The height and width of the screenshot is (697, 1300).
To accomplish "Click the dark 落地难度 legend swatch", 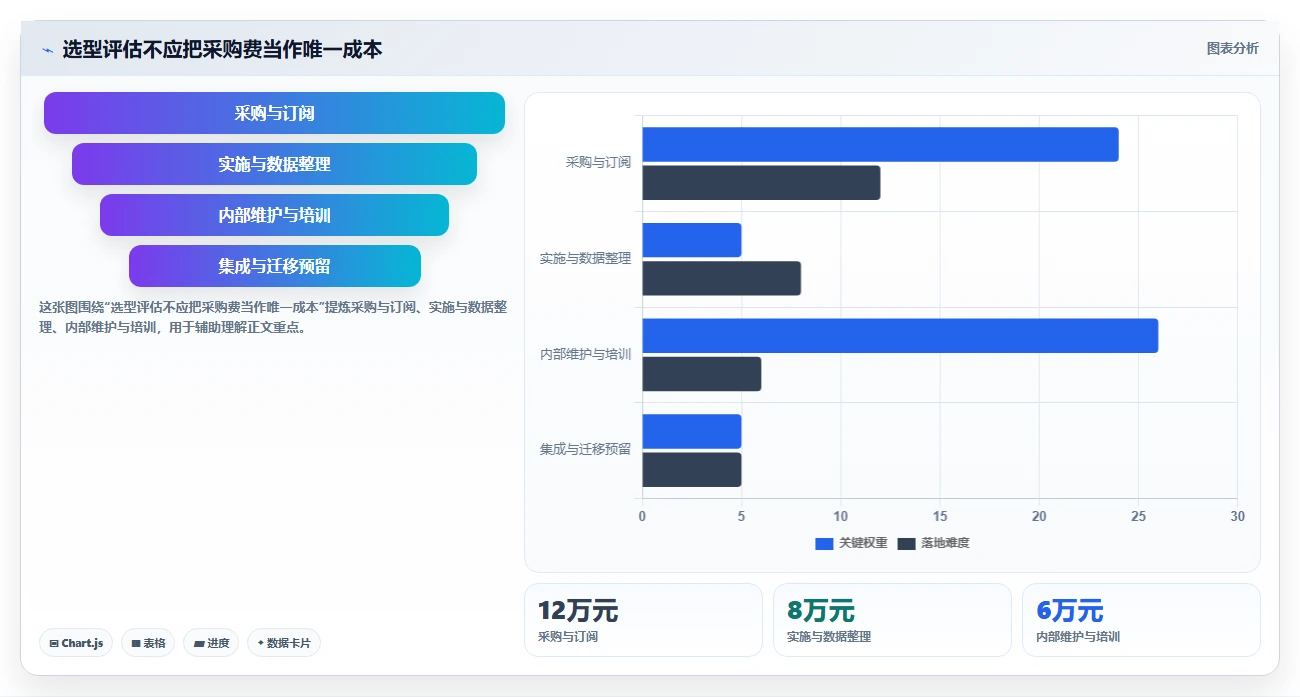I will click(906, 543).
